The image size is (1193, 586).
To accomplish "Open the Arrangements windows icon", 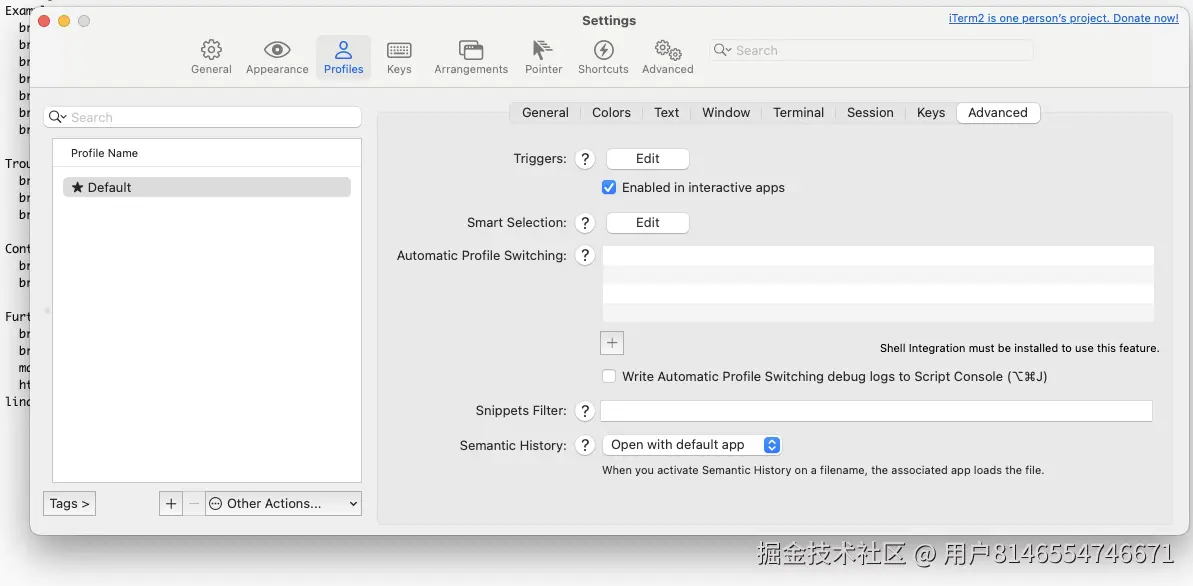I will (x=471, y=50).
